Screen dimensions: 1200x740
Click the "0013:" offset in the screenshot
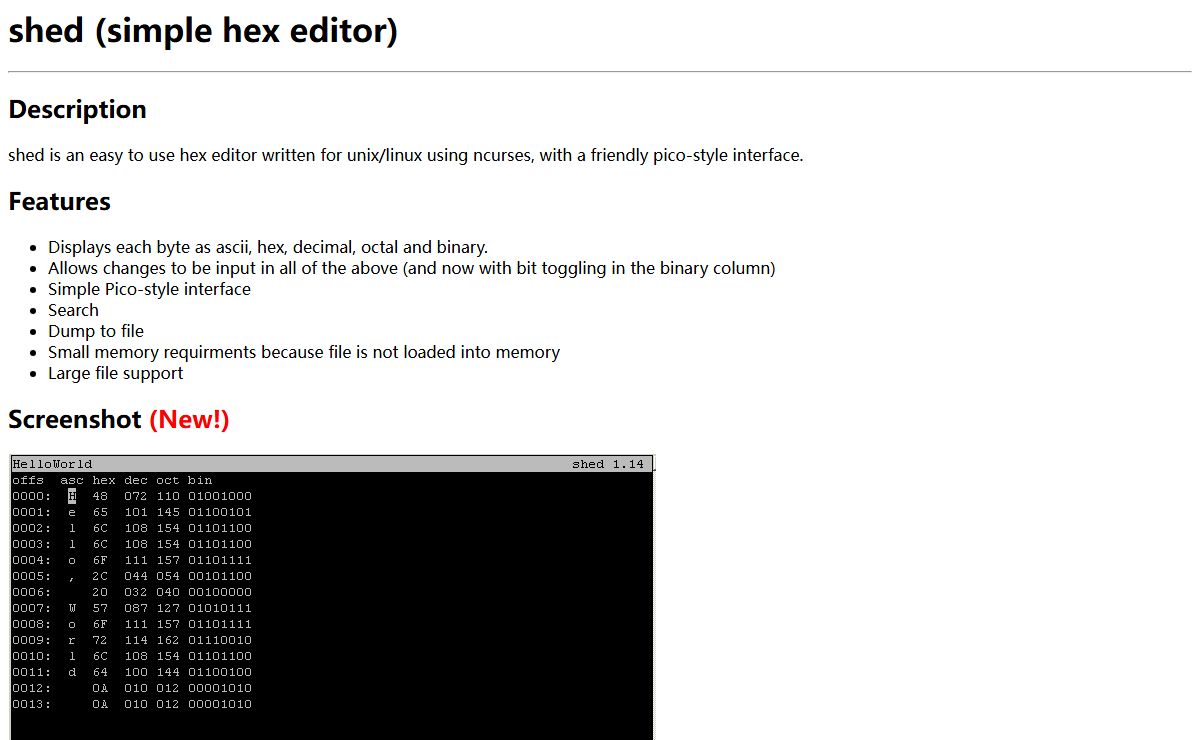click(32, 704)
